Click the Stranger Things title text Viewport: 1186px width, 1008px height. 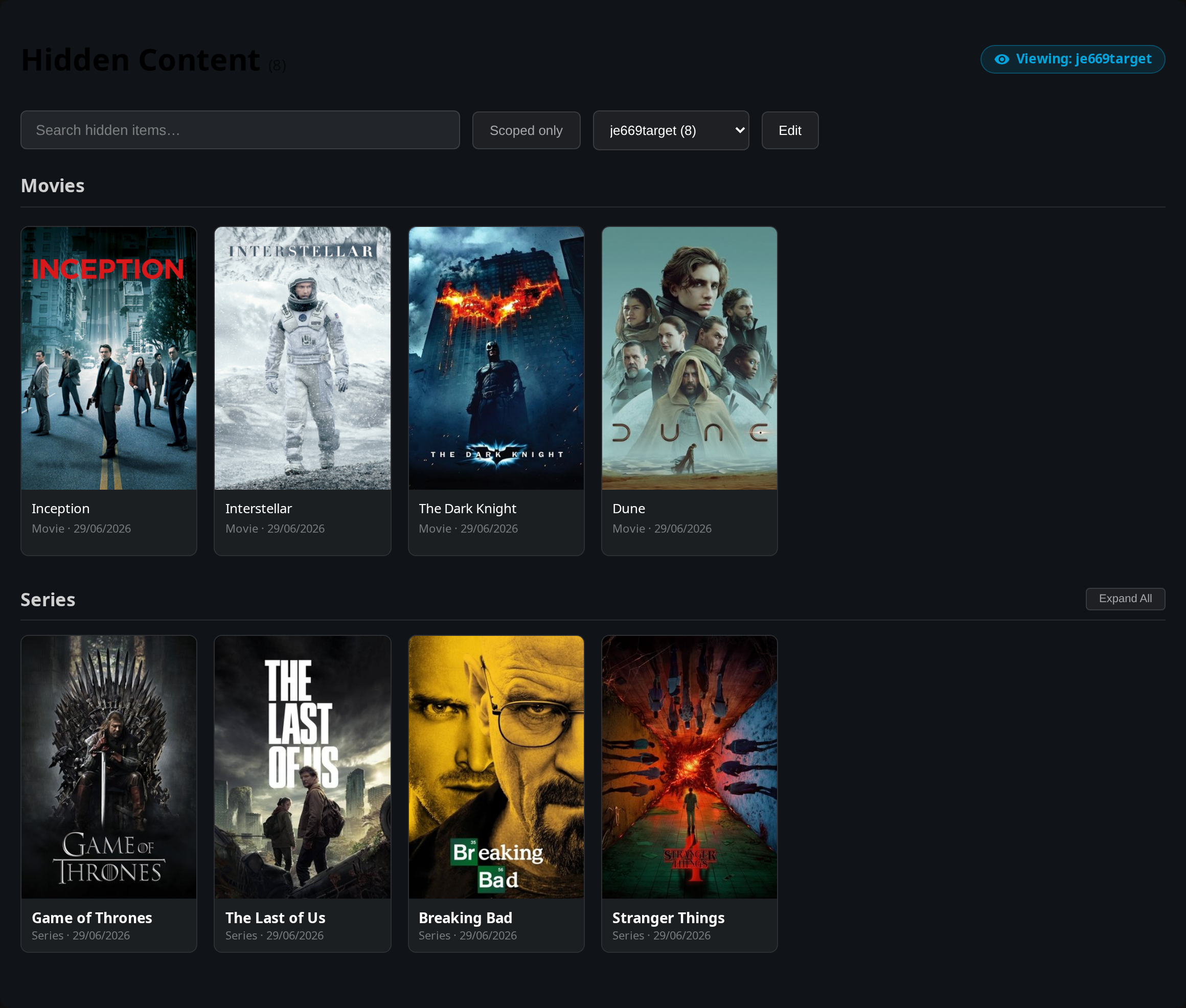[668, 918]
